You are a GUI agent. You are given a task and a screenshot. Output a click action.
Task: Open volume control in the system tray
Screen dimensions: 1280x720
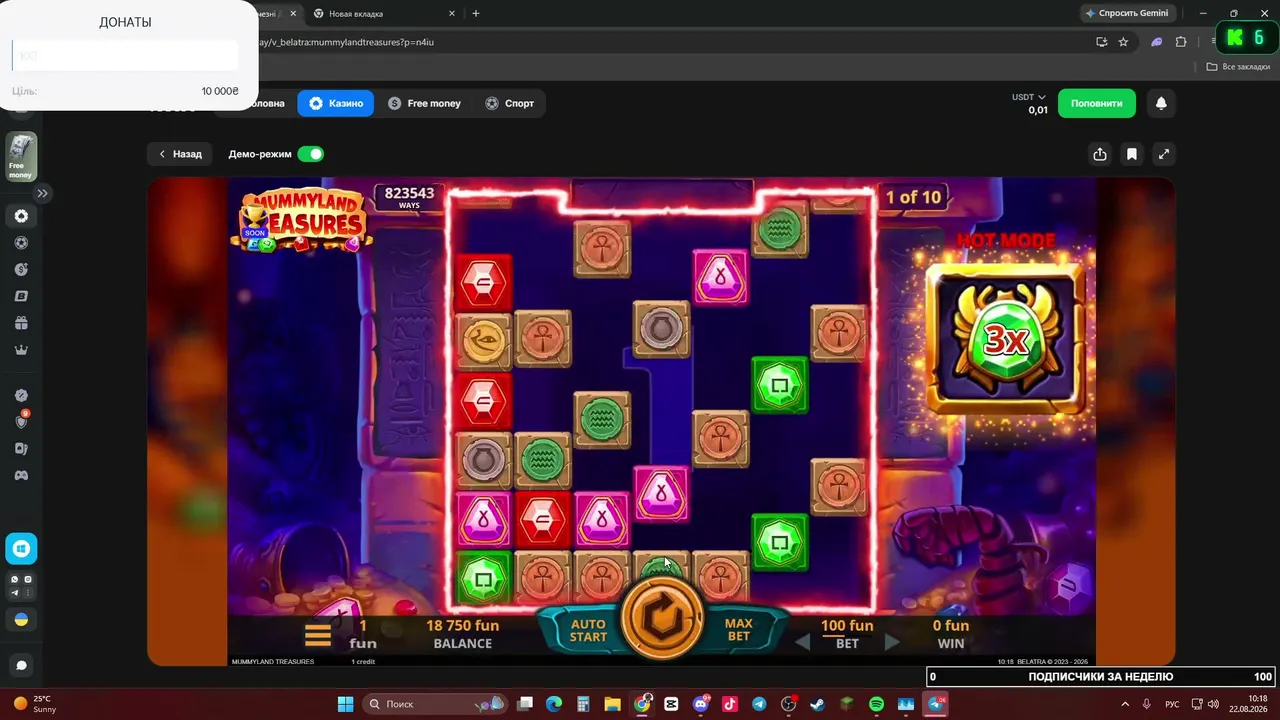point(1213,704)
